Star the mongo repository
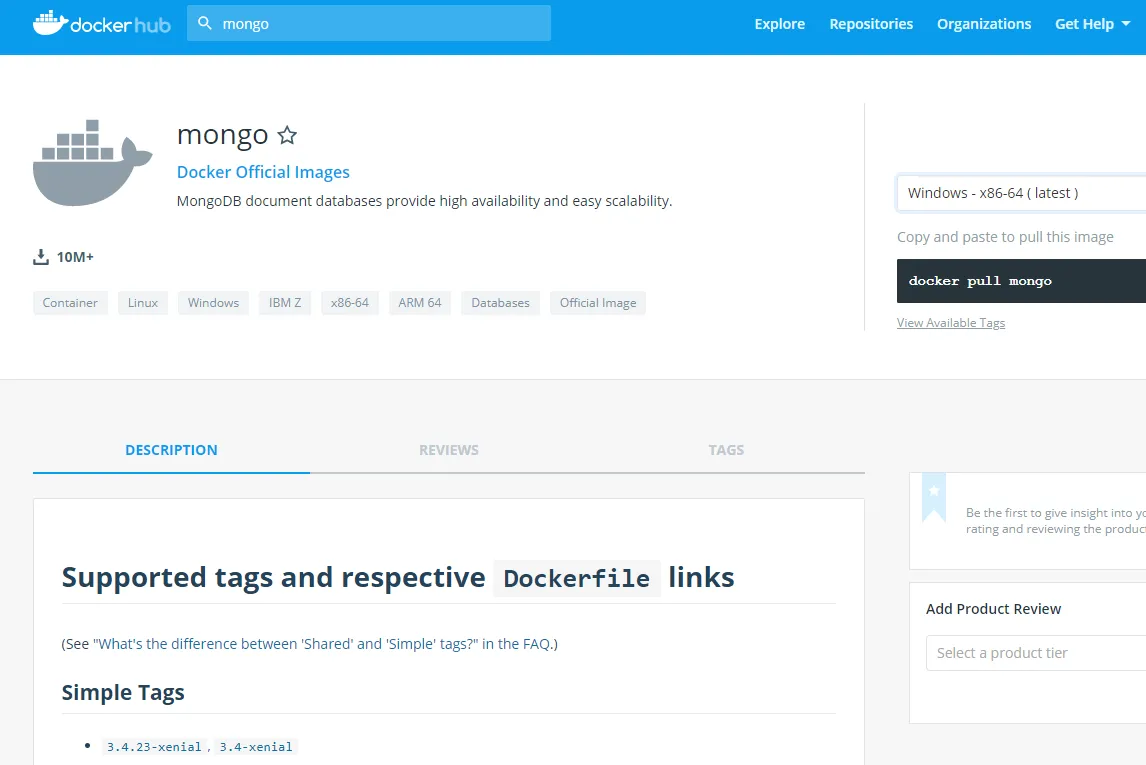Screen dimensions: 1146x765 coord(287,135)
